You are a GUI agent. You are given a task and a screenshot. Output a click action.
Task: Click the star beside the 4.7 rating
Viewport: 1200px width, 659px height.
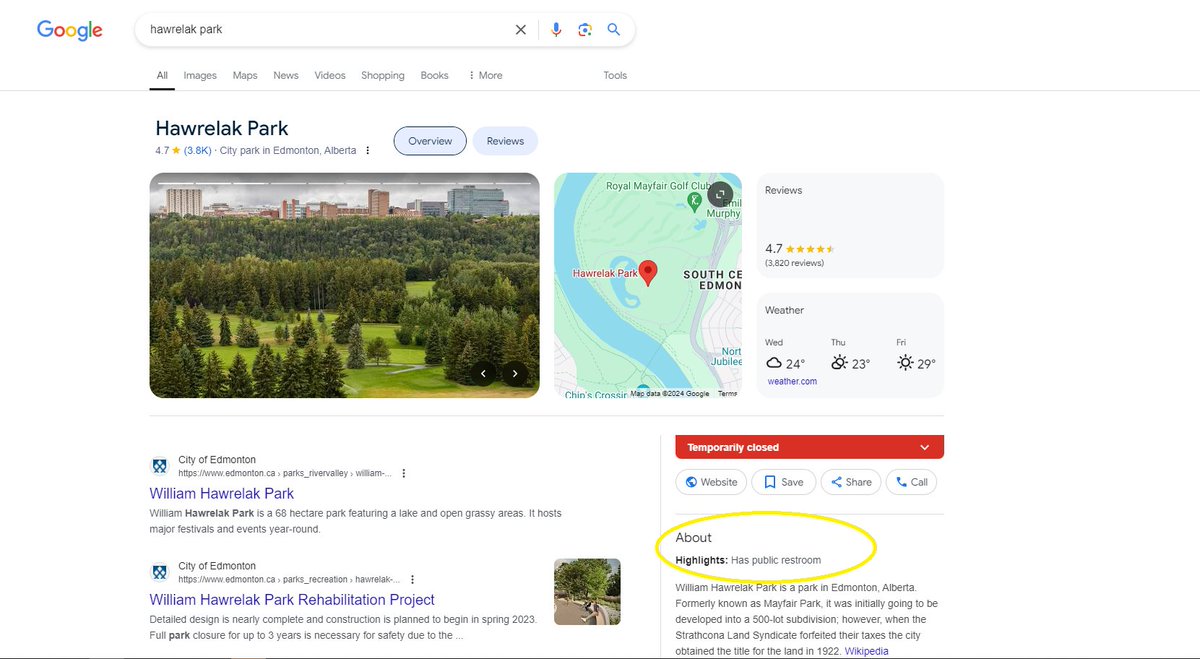click(x=176, y=151)
